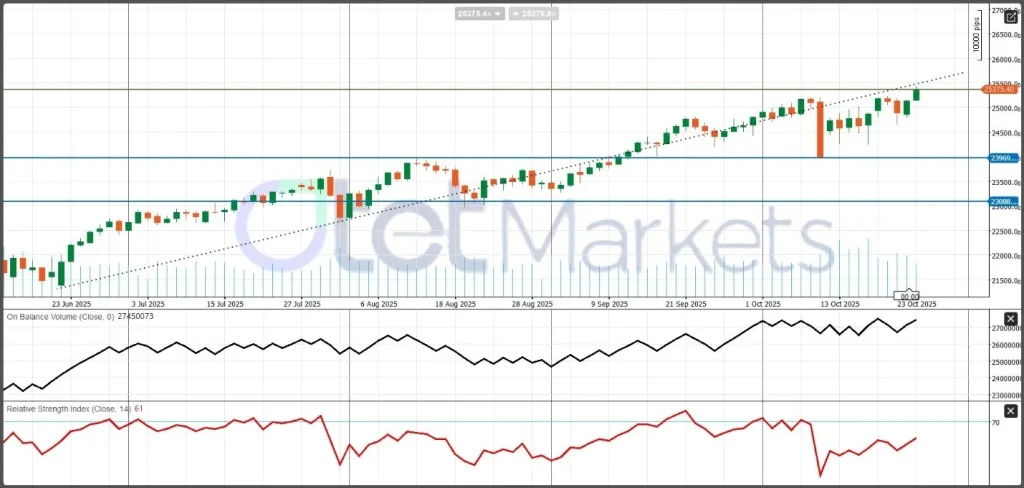Click the 00:00 time marker on date axis

click(908, 296)
